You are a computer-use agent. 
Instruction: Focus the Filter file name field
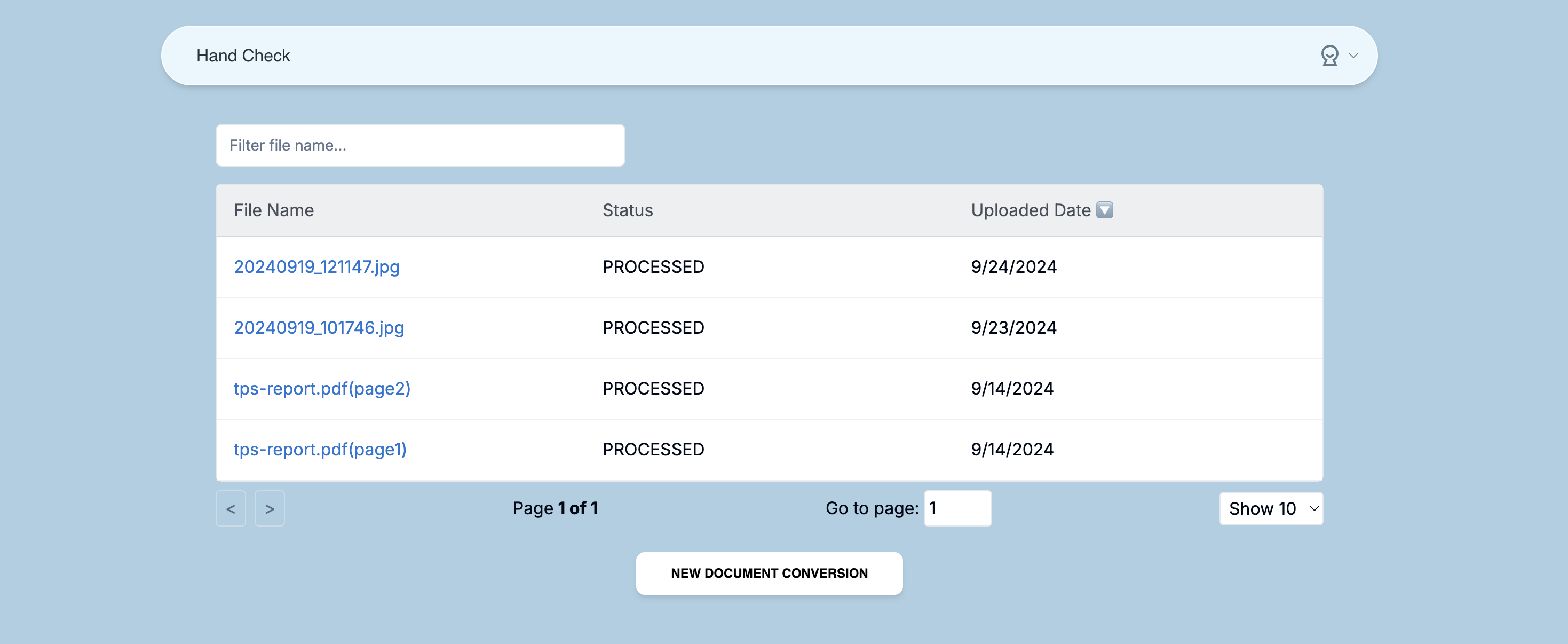pos(420,145)
